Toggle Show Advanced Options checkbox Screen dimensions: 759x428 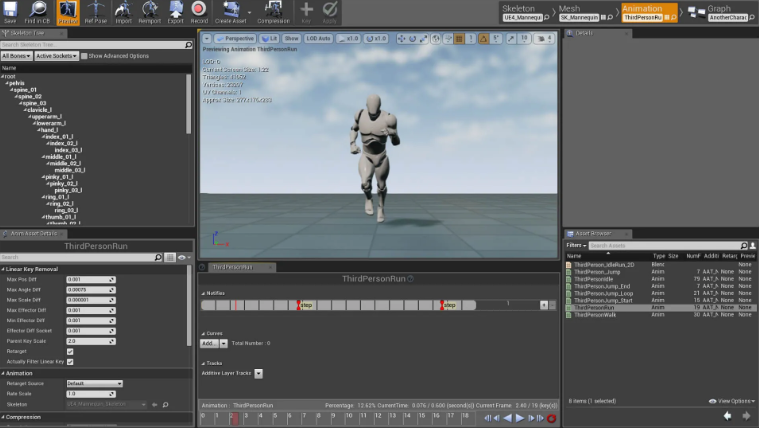[x=84, y=56]
